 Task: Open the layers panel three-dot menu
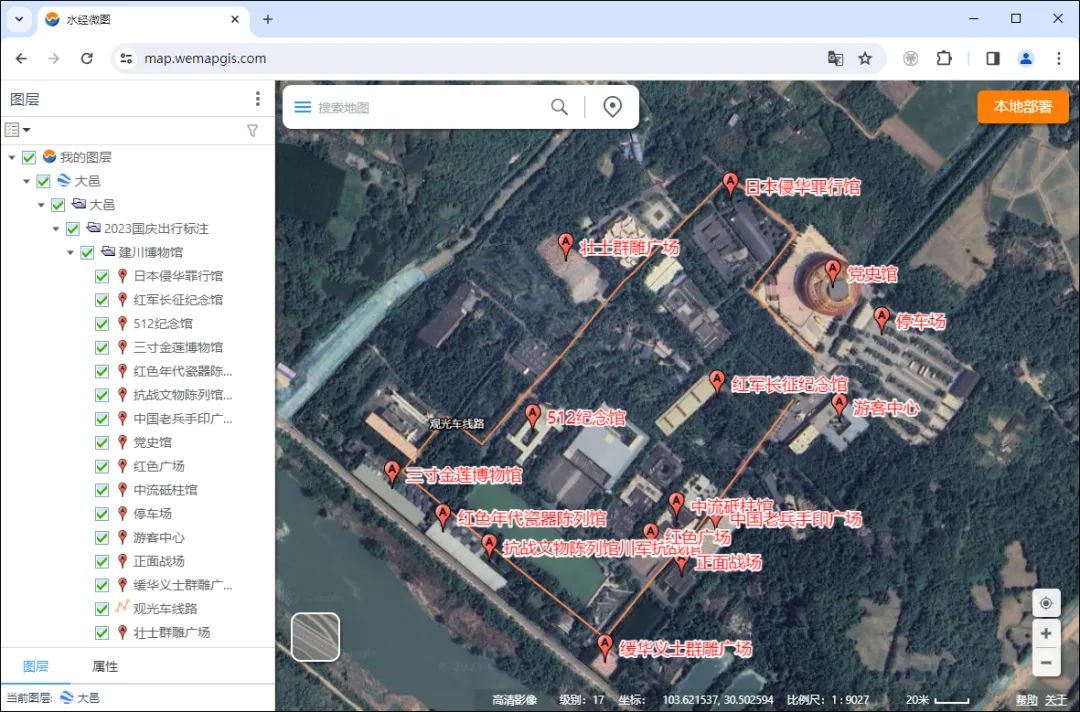click(x=258, y=99)
